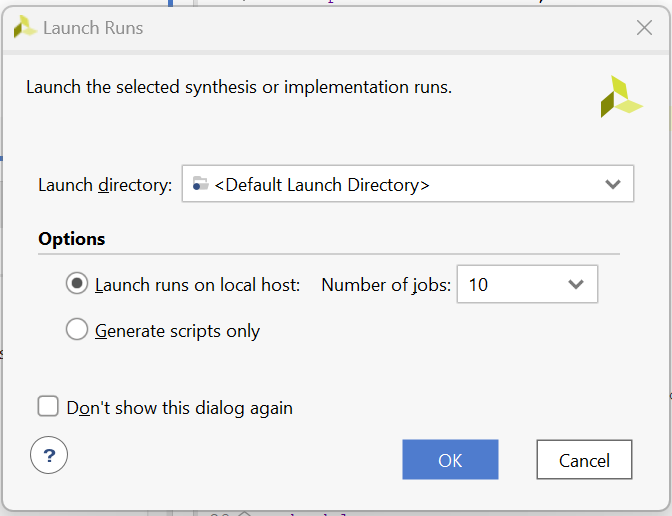Click the Cancel button
Image resolution: width=672 pixels, height=516 pixels.
584,459
